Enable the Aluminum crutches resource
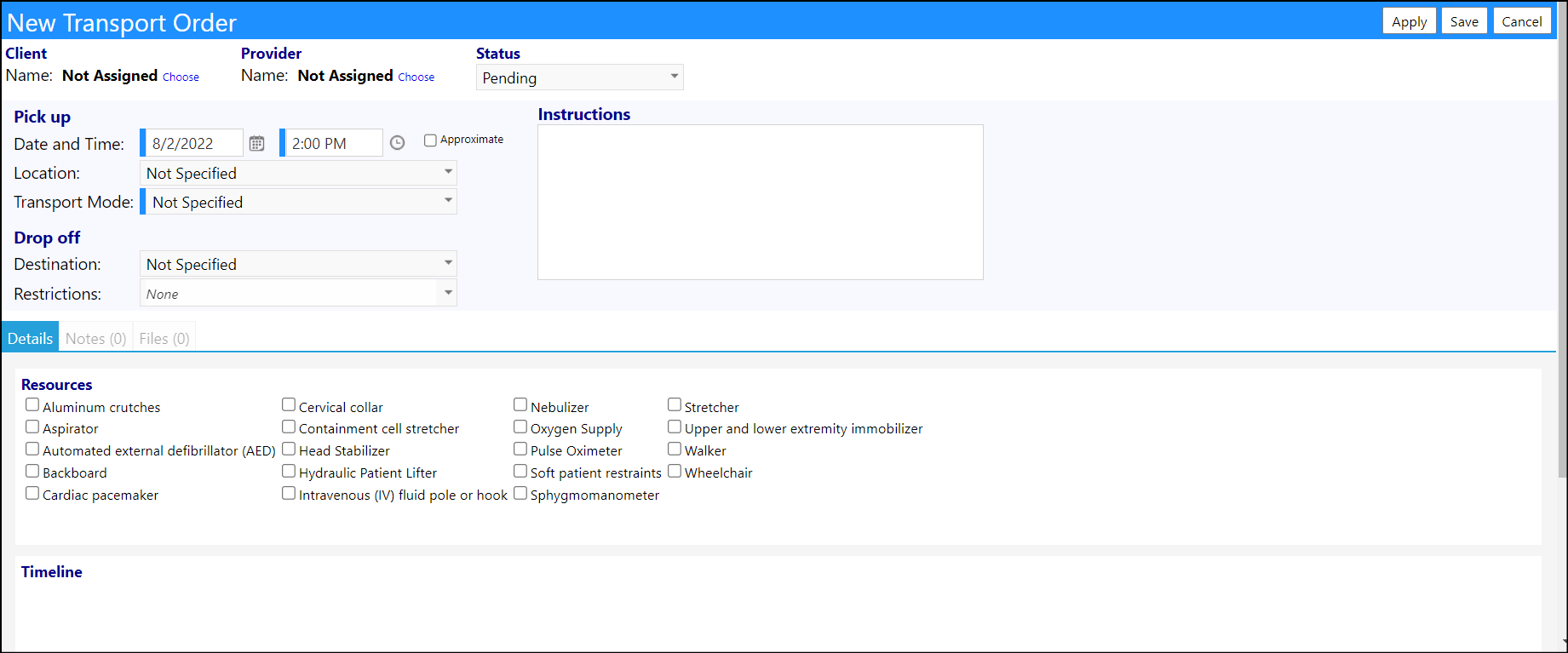Viewport: 1568px width, 653px height. pos(32,404)
